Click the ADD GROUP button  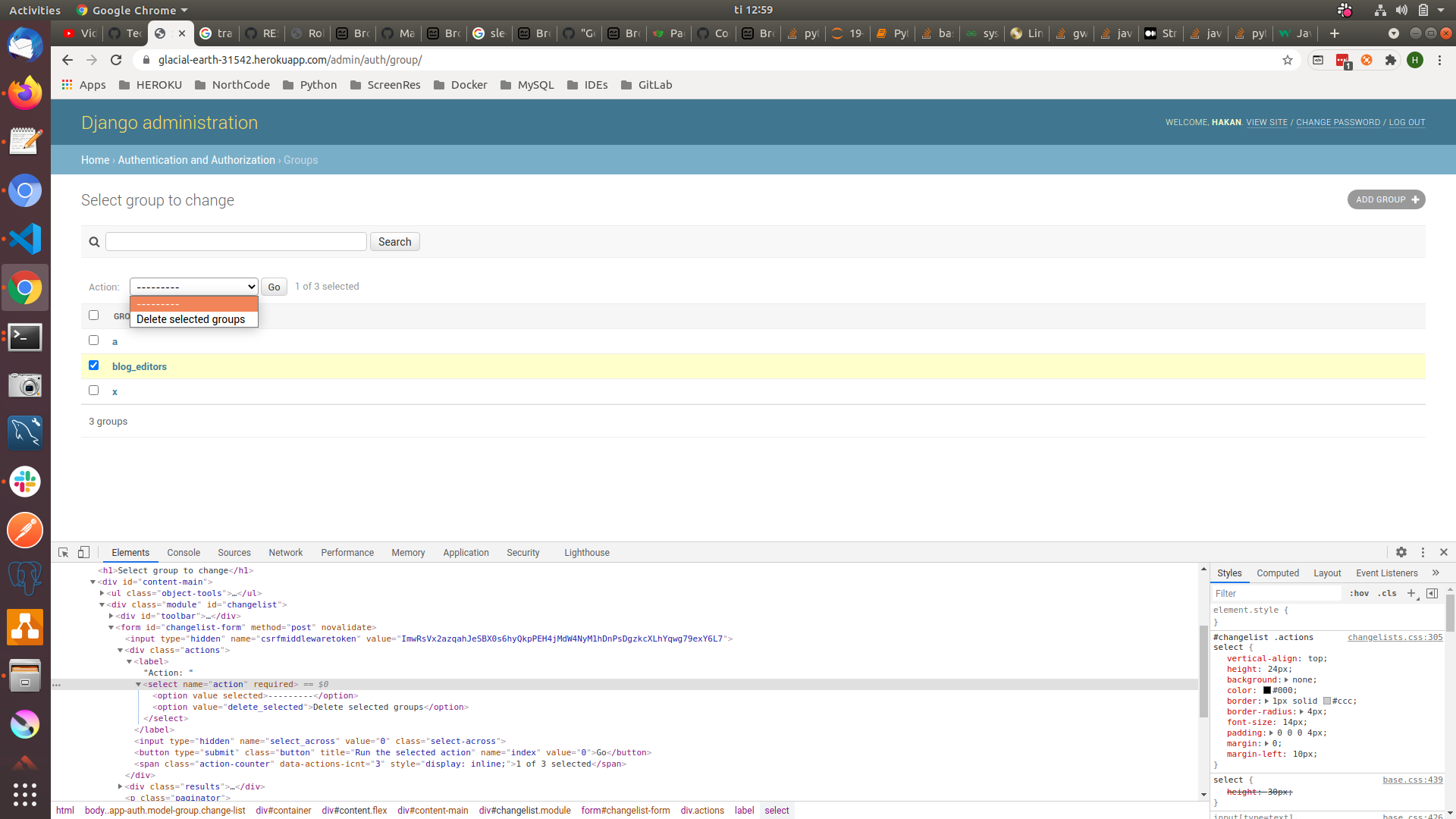pos(1385,199)
